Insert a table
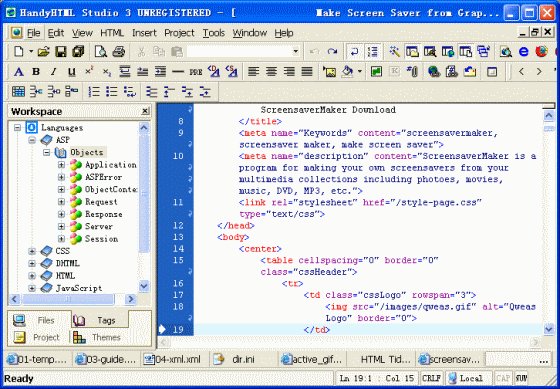This screenshot has height=389, width=560. tap(18, 91)
